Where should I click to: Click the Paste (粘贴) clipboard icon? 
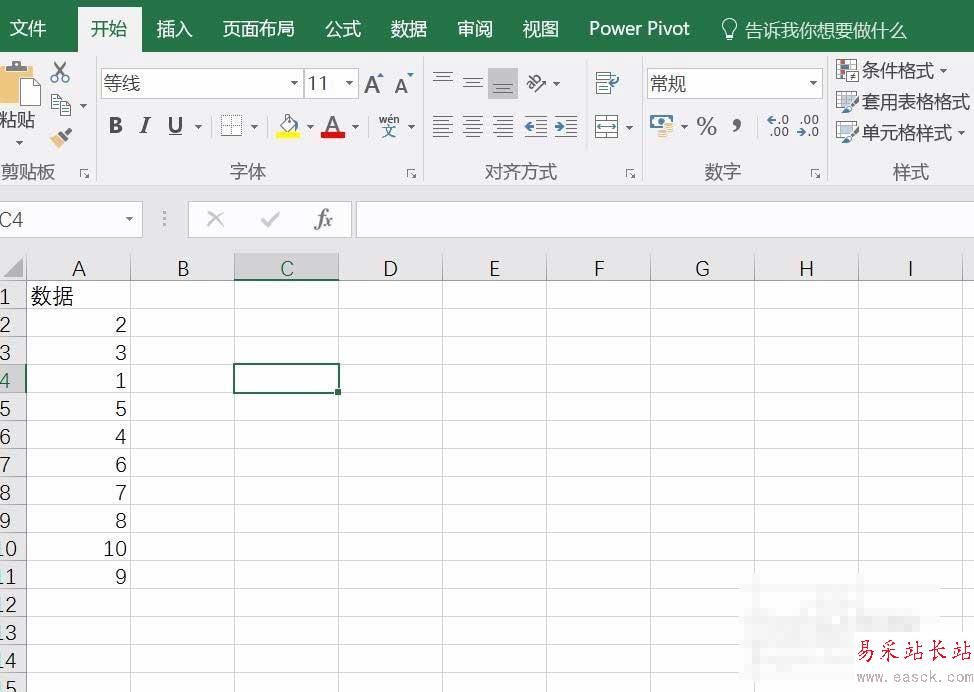click(x=20, y=84)
